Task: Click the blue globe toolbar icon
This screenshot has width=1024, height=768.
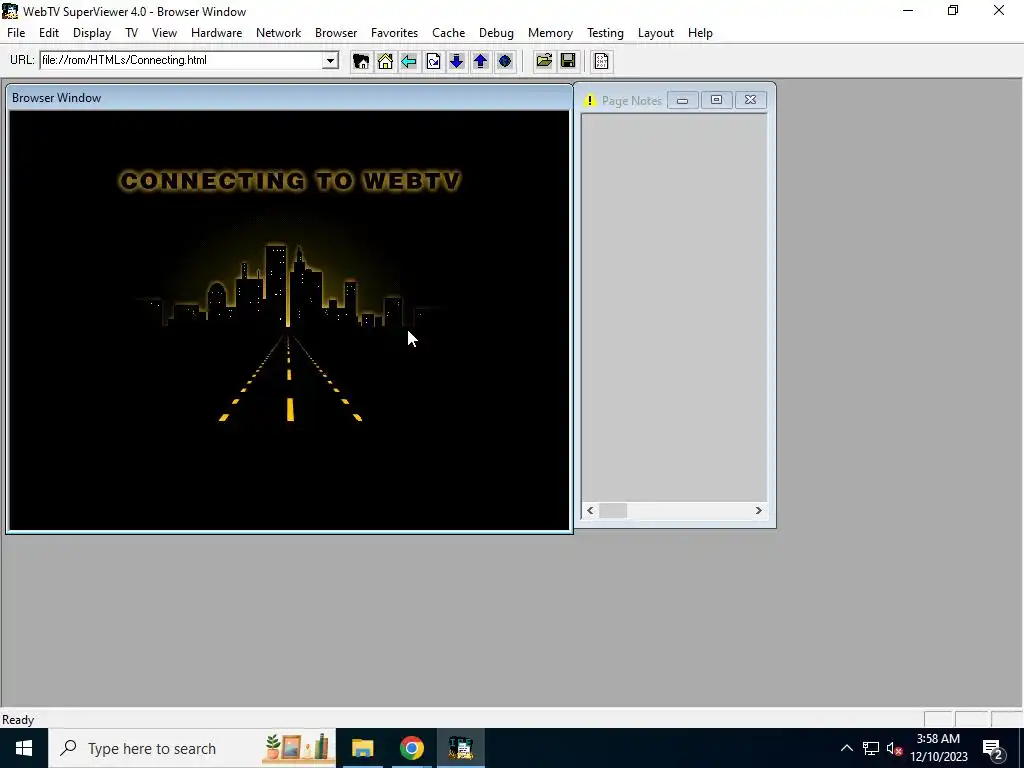Action: point(505,61)
